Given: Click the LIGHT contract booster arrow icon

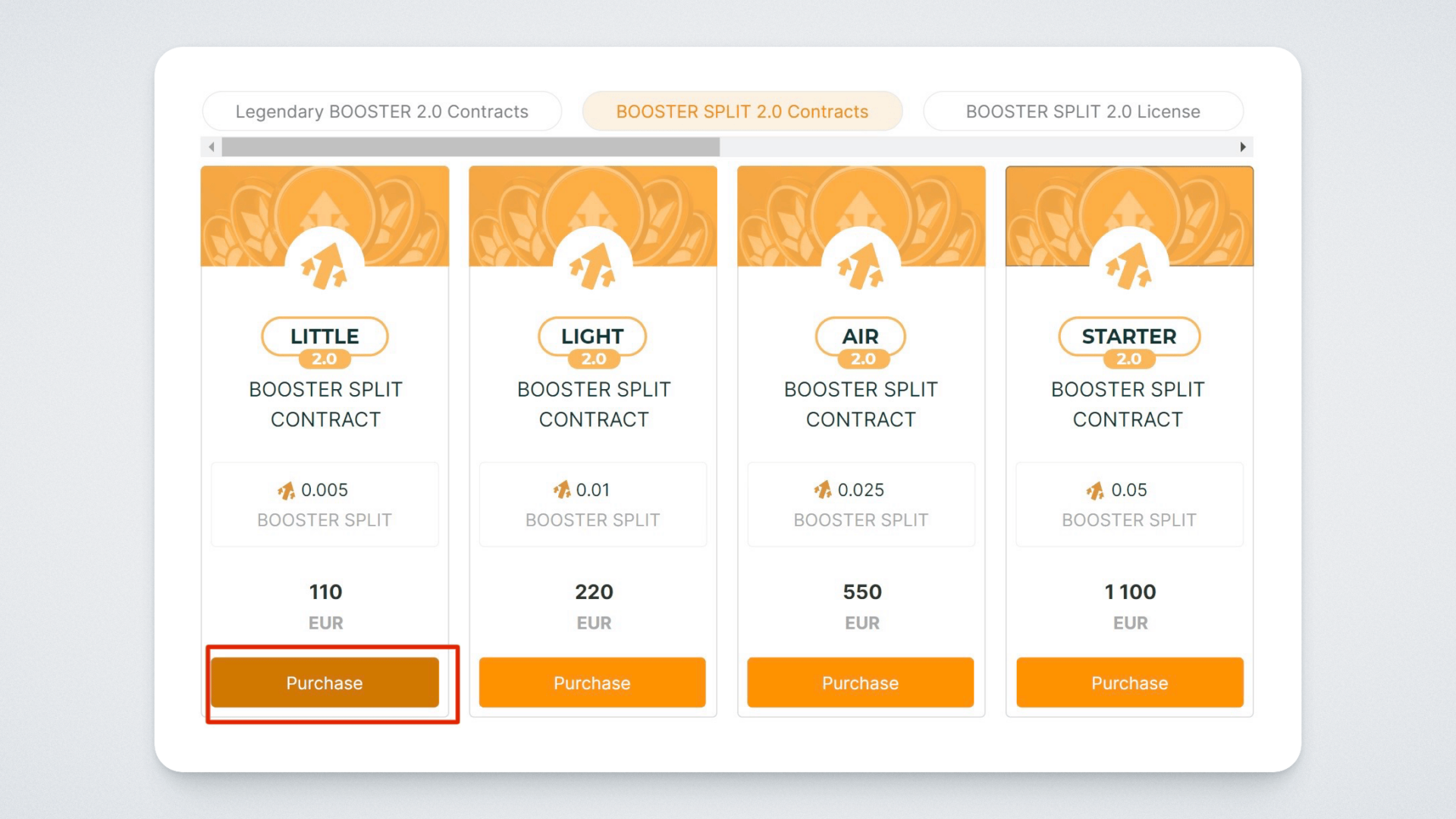Looking at the screenshot, I should [x=593, y=265].
